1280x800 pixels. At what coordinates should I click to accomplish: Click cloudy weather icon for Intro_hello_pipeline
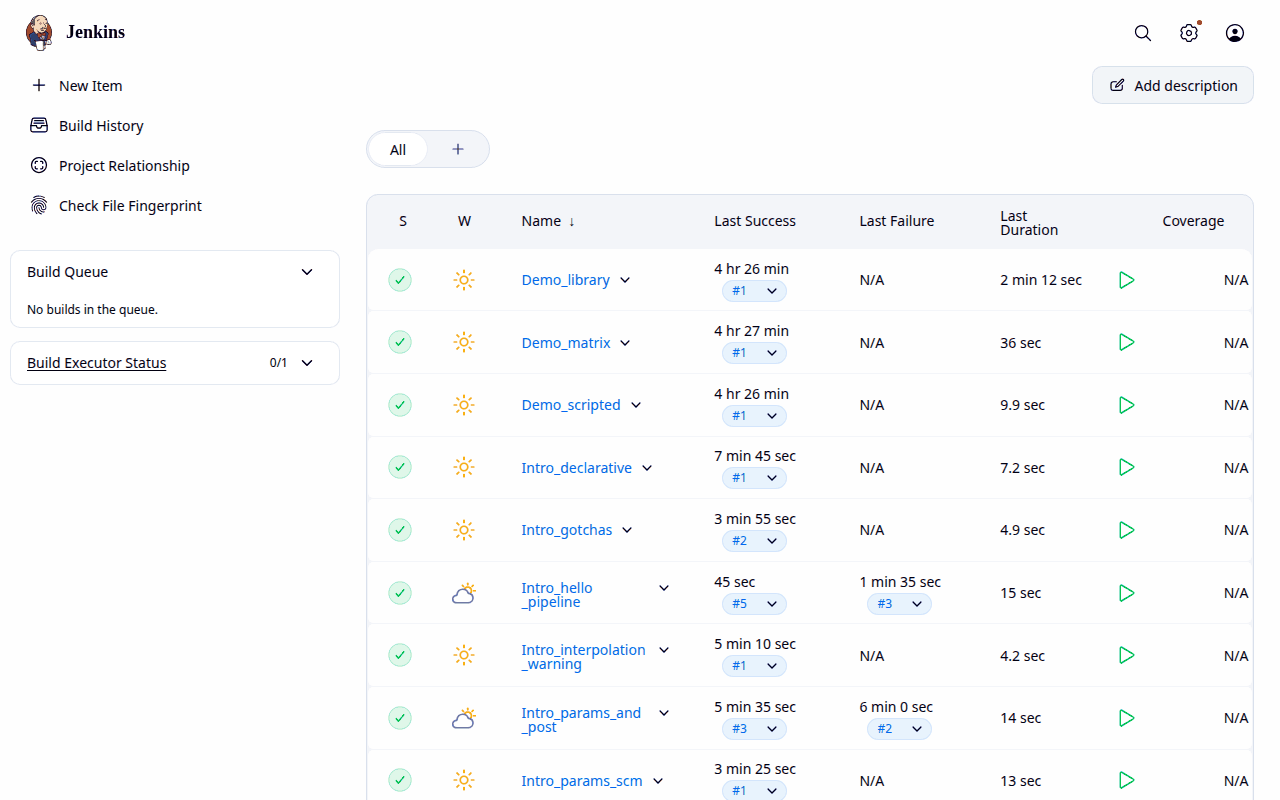pos(463,593)
